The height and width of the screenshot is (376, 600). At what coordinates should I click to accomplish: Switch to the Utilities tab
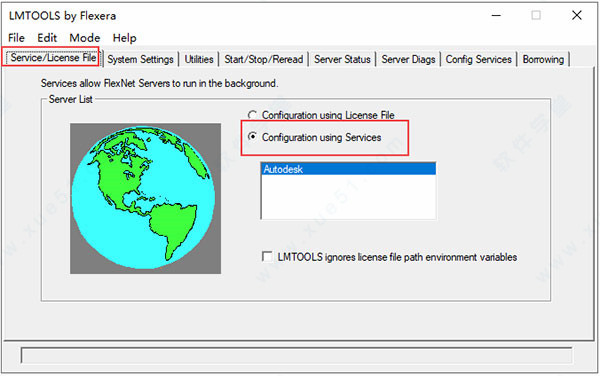(199, 59)
